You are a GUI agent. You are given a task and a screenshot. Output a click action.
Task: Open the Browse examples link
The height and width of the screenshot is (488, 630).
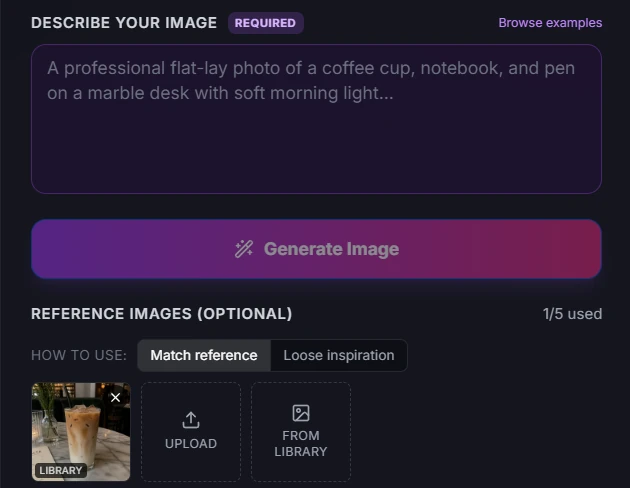tap(550, 23)
